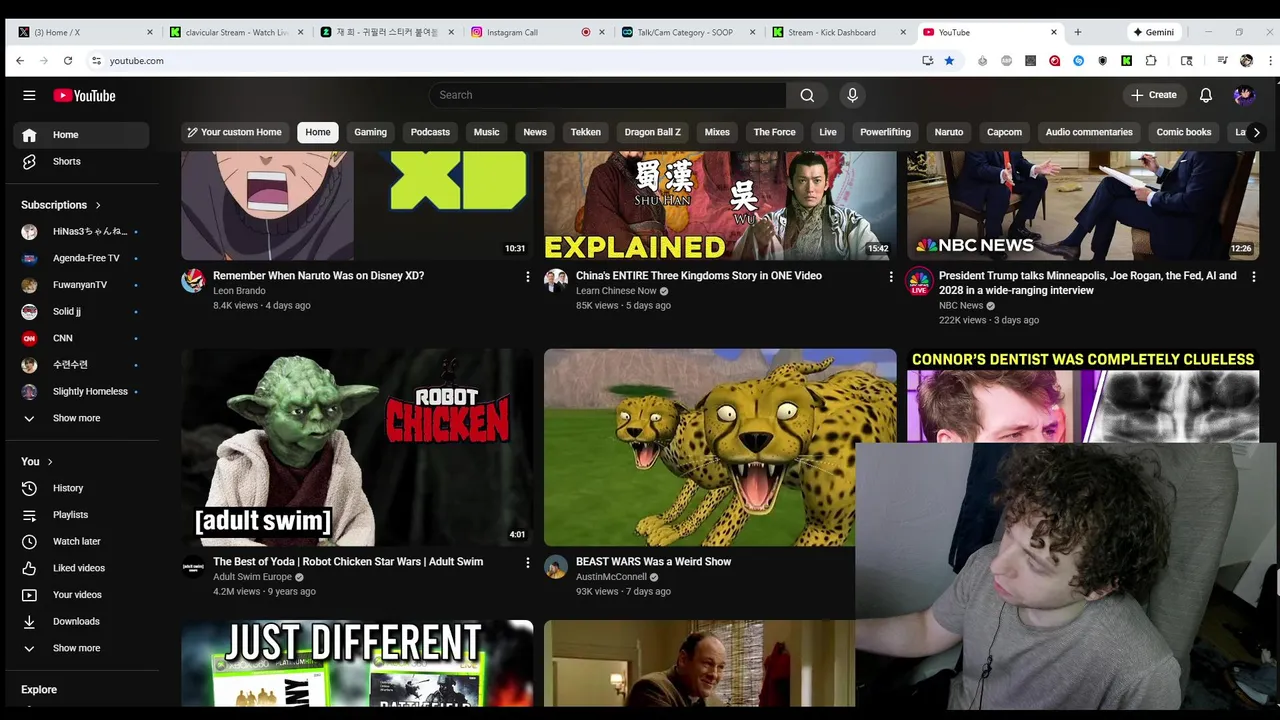
Task: Click the search input field
Action: pyautogui.click(x=608, y=95)
